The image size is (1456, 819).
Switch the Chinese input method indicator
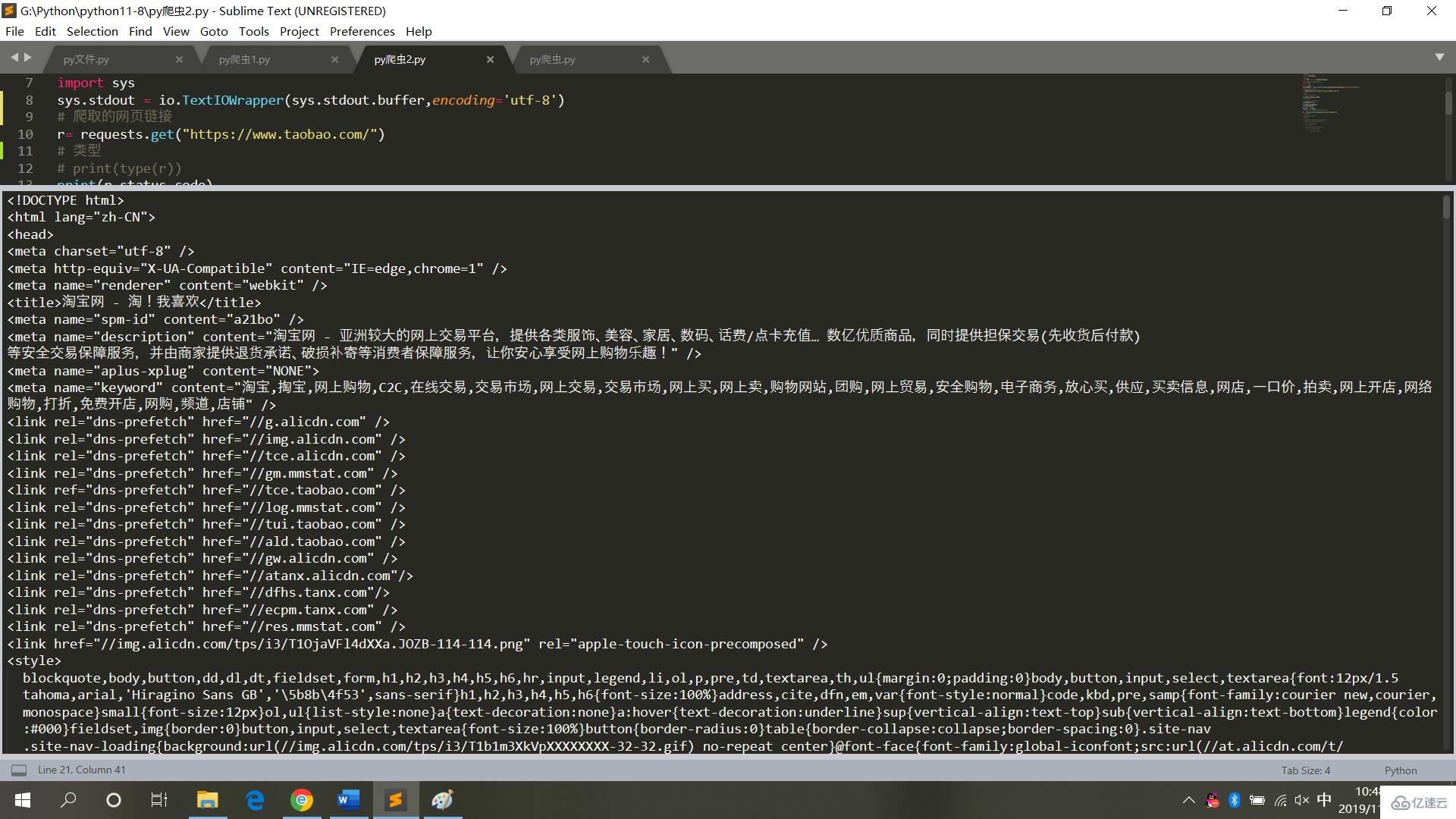pos(1324,800)
